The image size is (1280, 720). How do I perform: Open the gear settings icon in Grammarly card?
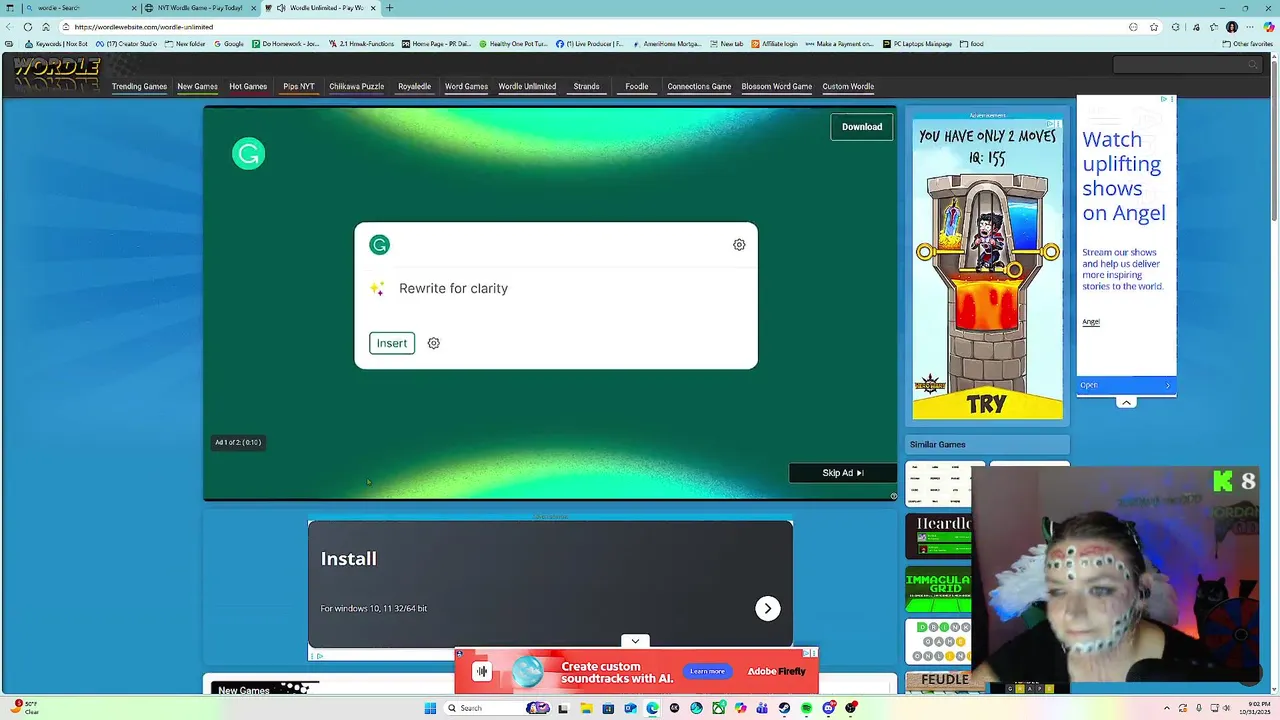coord(739,245)
